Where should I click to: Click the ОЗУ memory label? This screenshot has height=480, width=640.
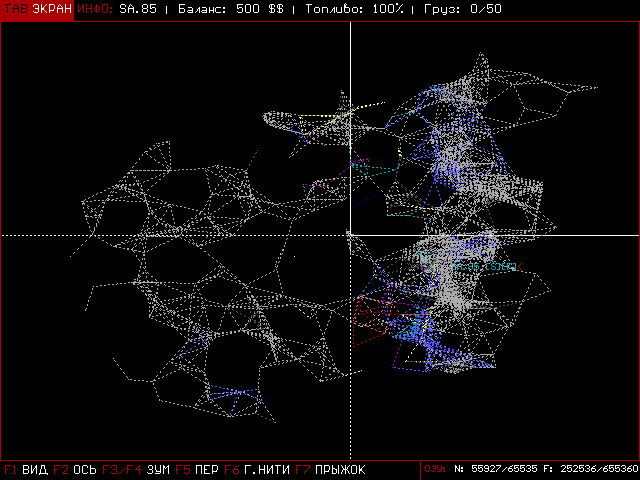tap(435, 469)
